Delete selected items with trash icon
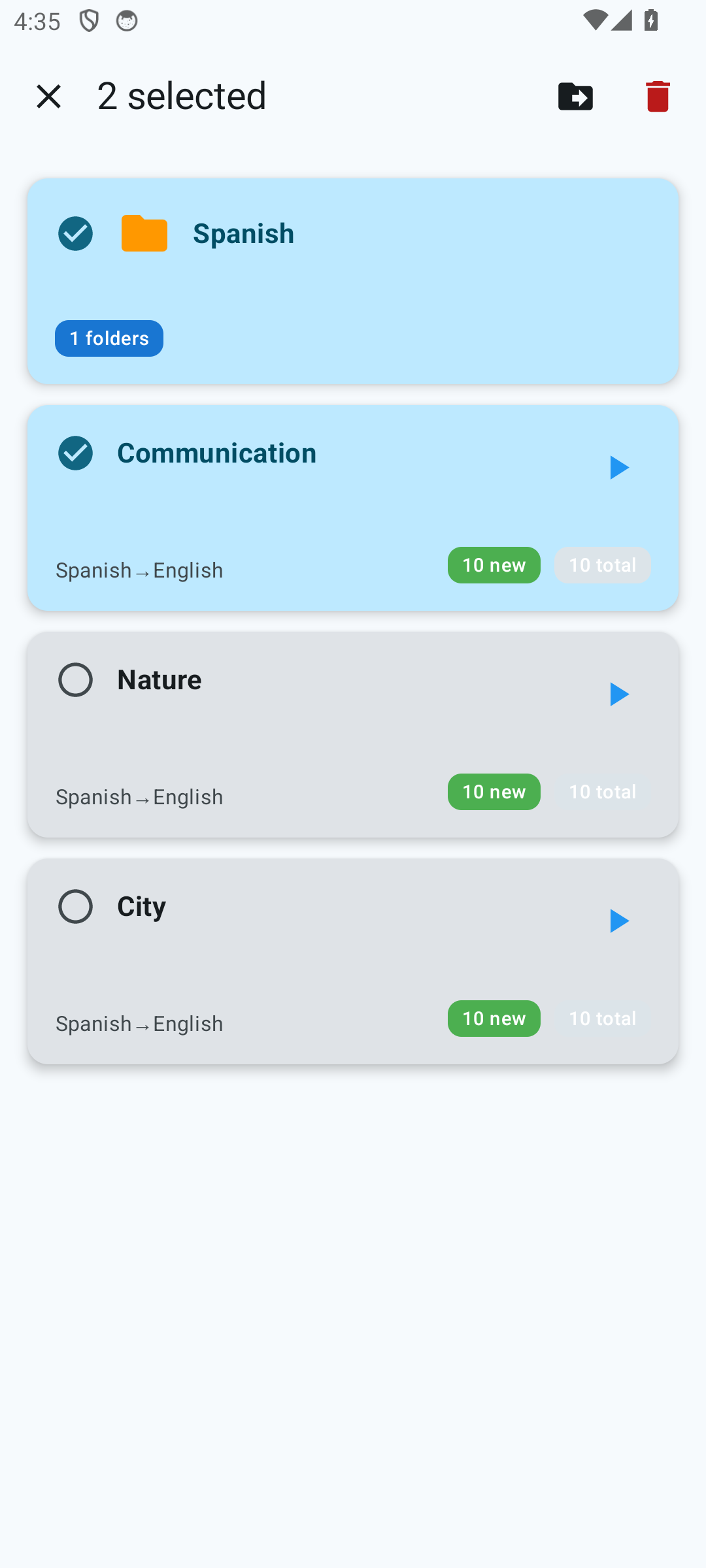The width and height of the screenshot is (706, 1568). [658, 97]
